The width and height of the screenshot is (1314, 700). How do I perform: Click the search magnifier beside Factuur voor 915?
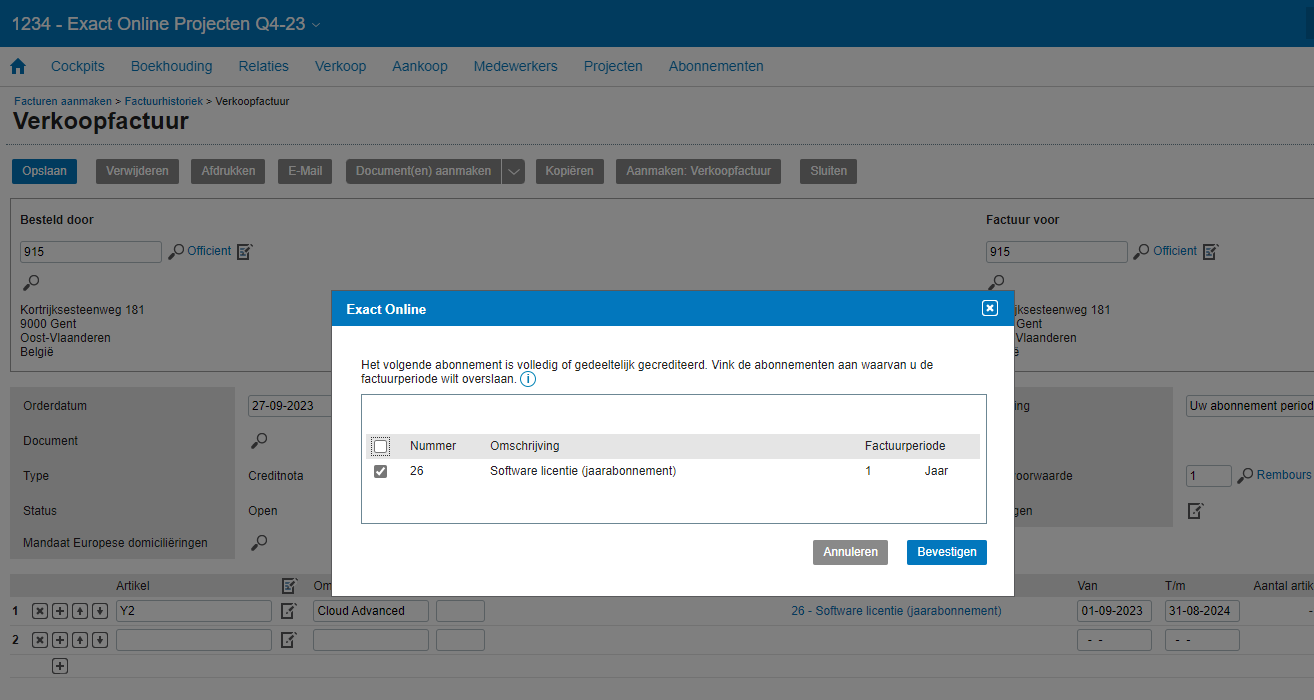1142,252
